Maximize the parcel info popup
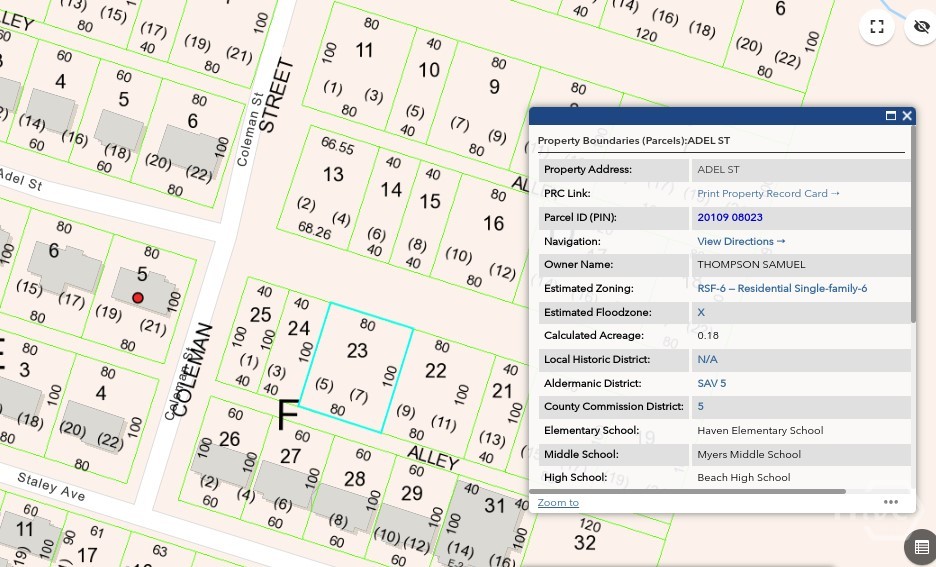Screen dimensions: 936x567 point(891,116)
